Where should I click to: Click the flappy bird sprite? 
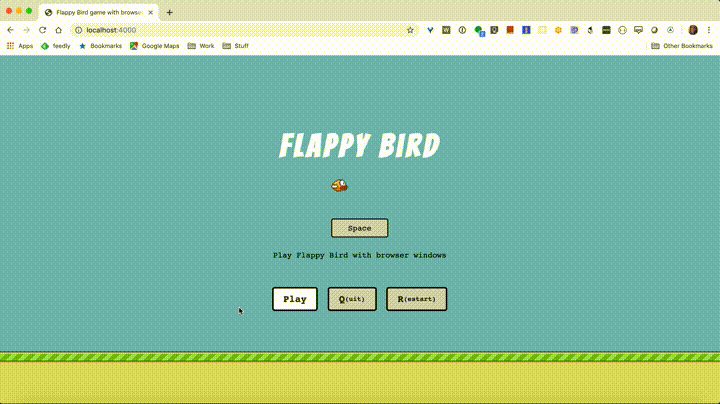pos(340,185)
